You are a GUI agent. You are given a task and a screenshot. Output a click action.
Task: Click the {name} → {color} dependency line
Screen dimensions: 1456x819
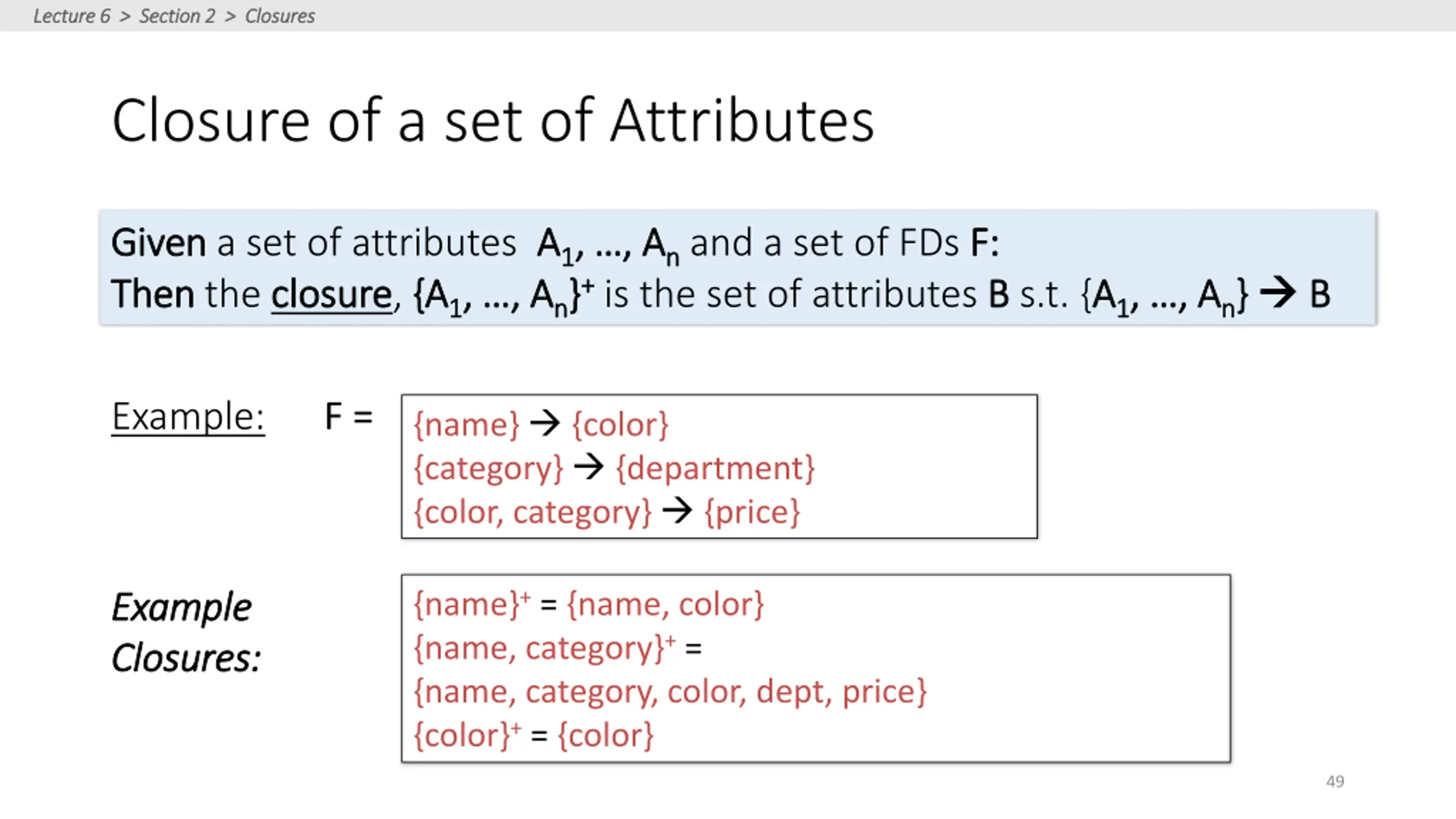[x=541, y=424]
